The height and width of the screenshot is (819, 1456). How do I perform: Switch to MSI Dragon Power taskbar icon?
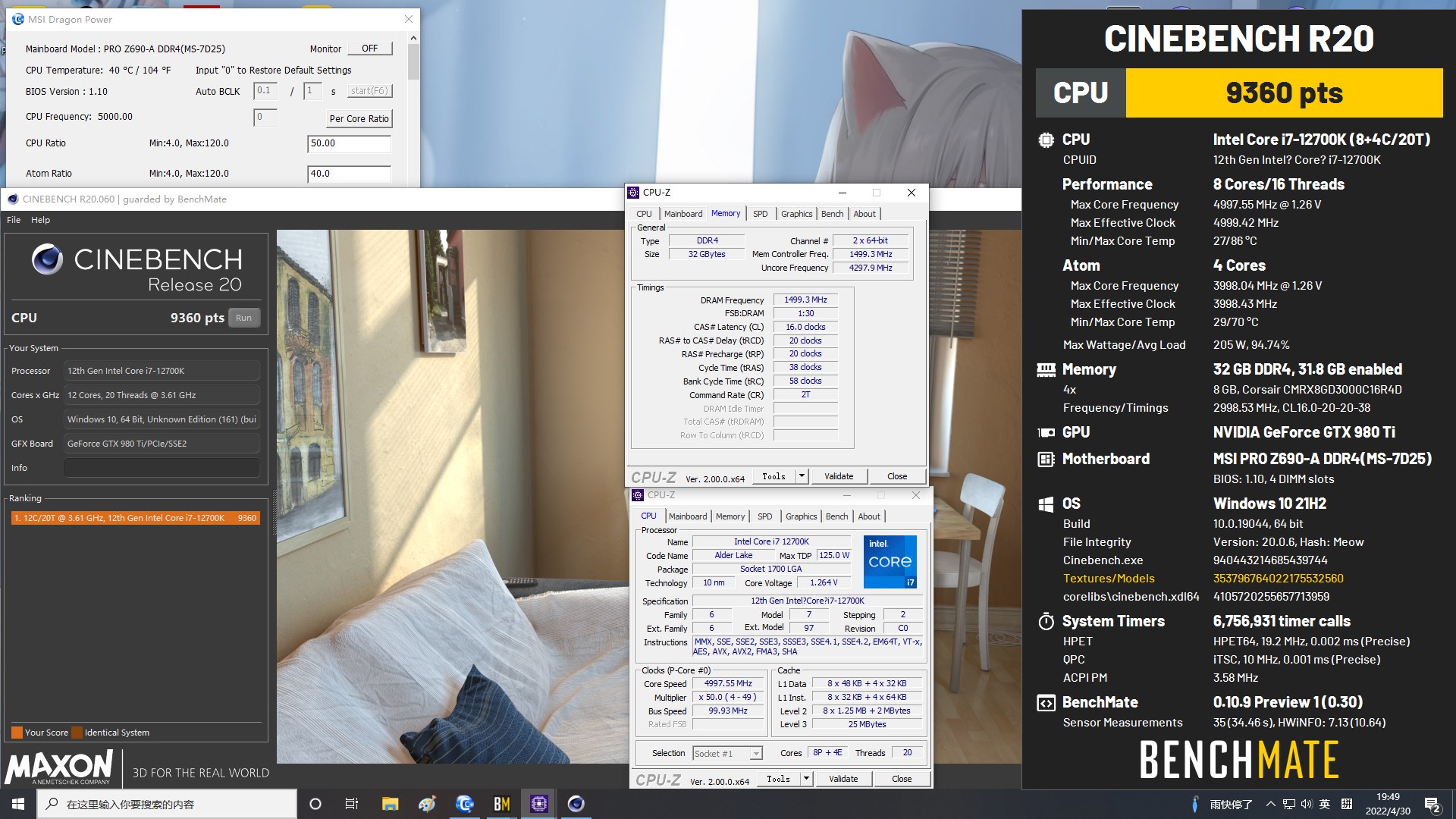464,804
